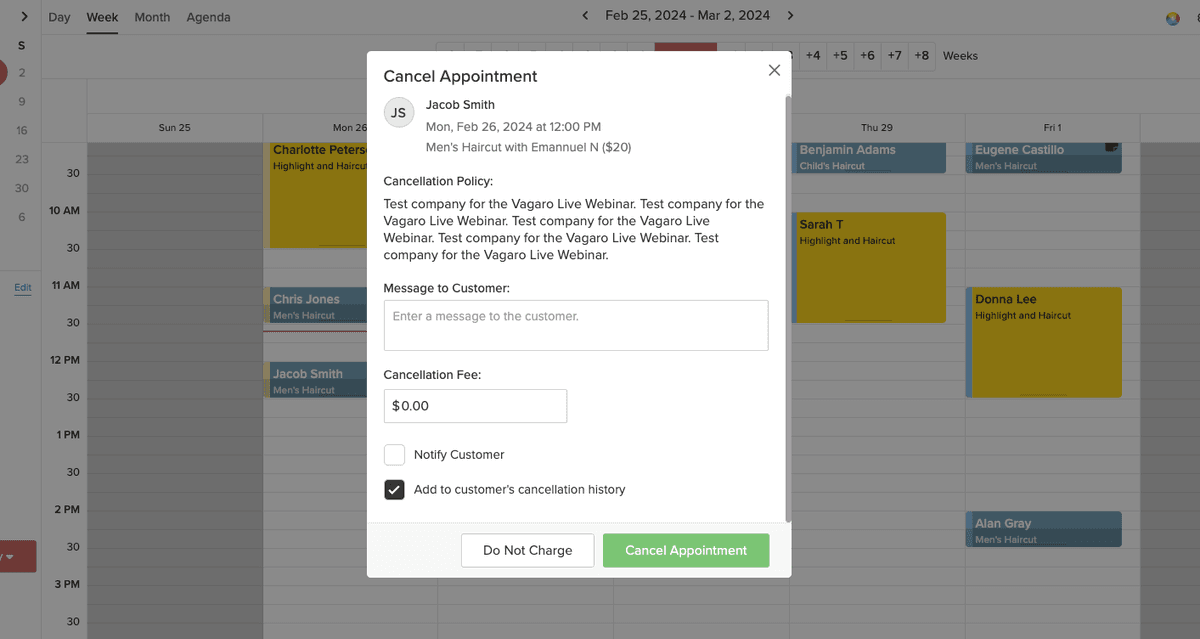Image resolution: width=1200 pixels, height=639 pixels.
Task: Switch to Month view tab
Action: tap(152, 17)
